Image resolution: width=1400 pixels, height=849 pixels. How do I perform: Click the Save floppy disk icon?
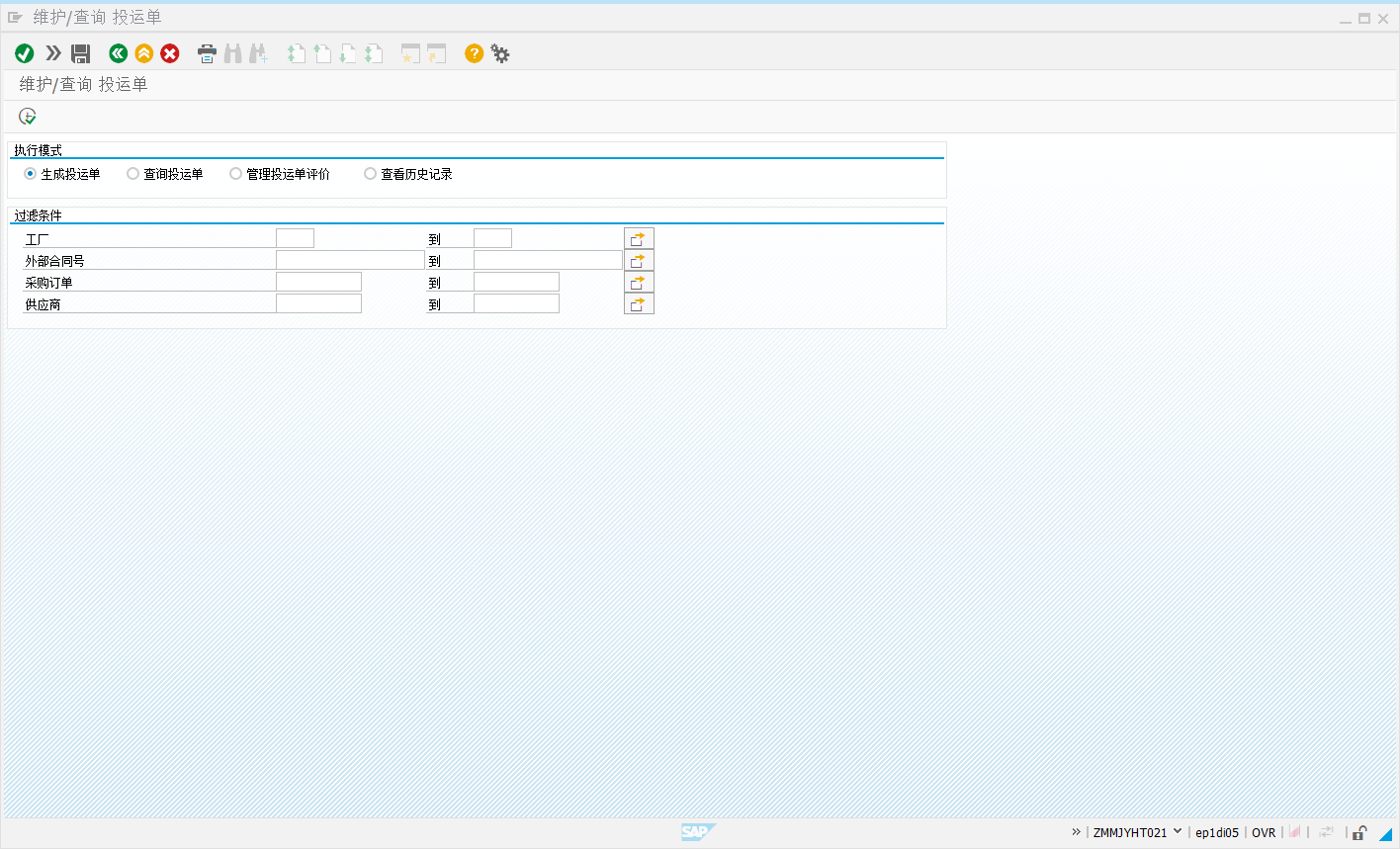pos(81,53)
